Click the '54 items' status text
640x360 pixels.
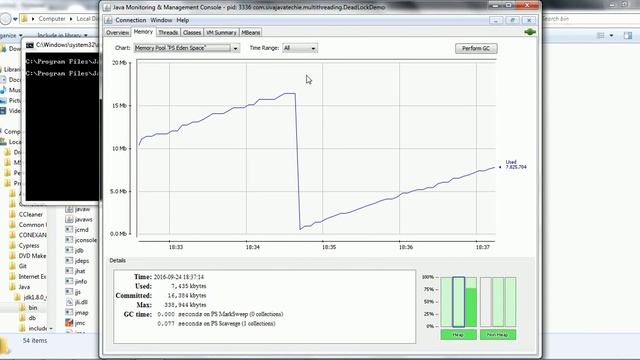point(35,340)
